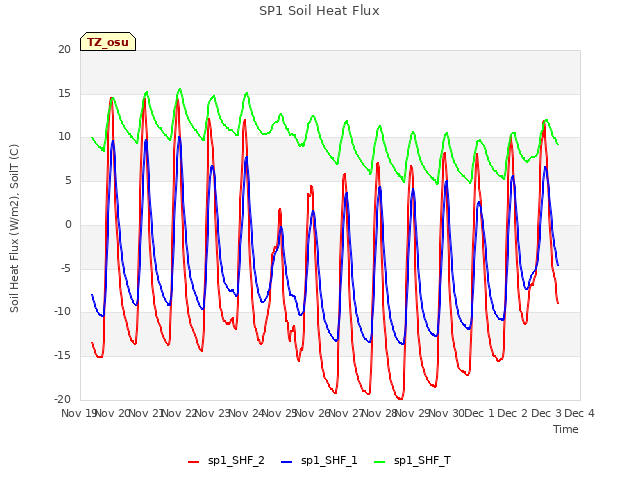Click the green sp1_SHF_T legend swatch
This screenshot has height=480, width=640.
380,462
